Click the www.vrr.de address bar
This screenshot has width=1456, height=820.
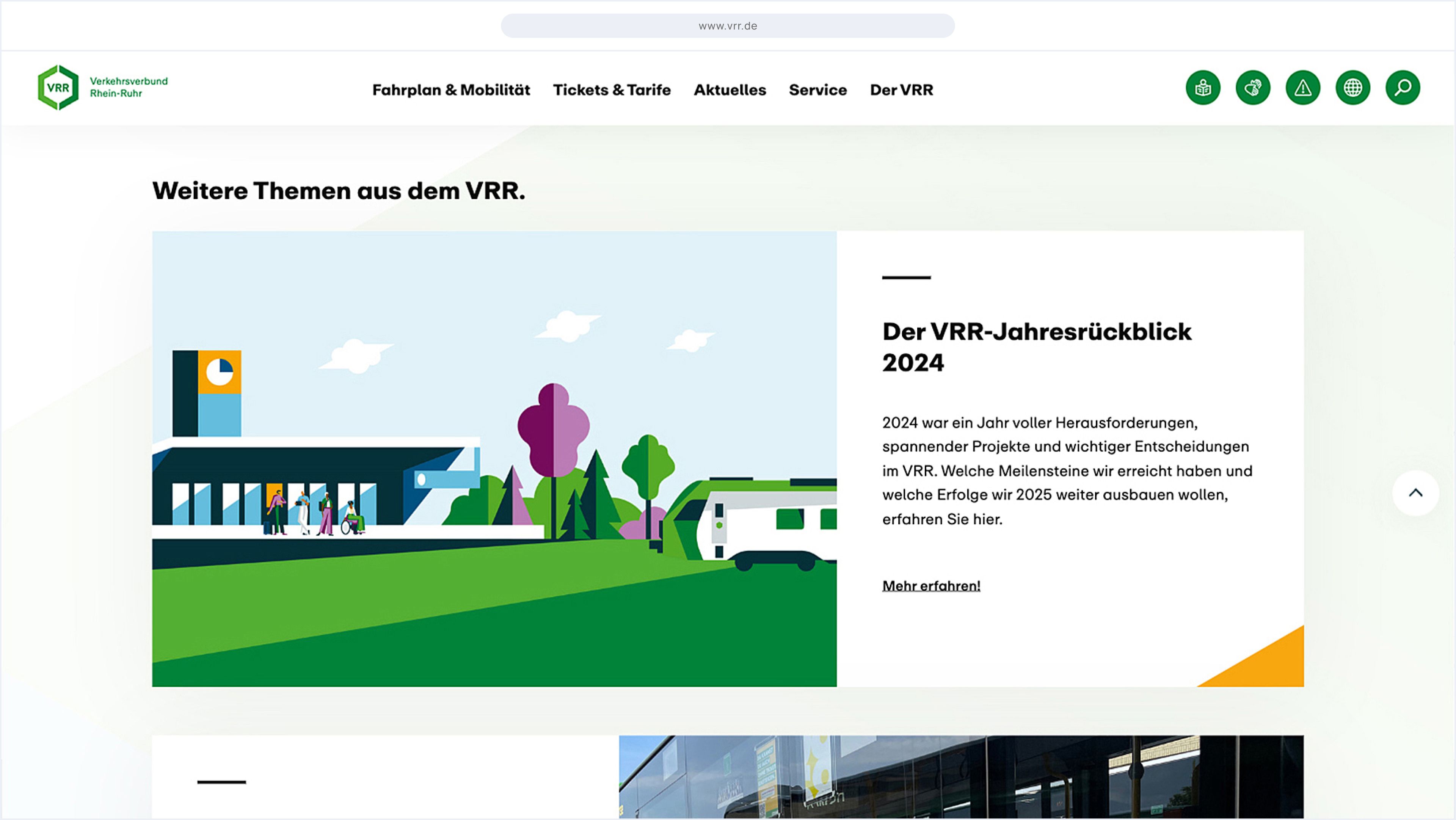click(728, 26)
